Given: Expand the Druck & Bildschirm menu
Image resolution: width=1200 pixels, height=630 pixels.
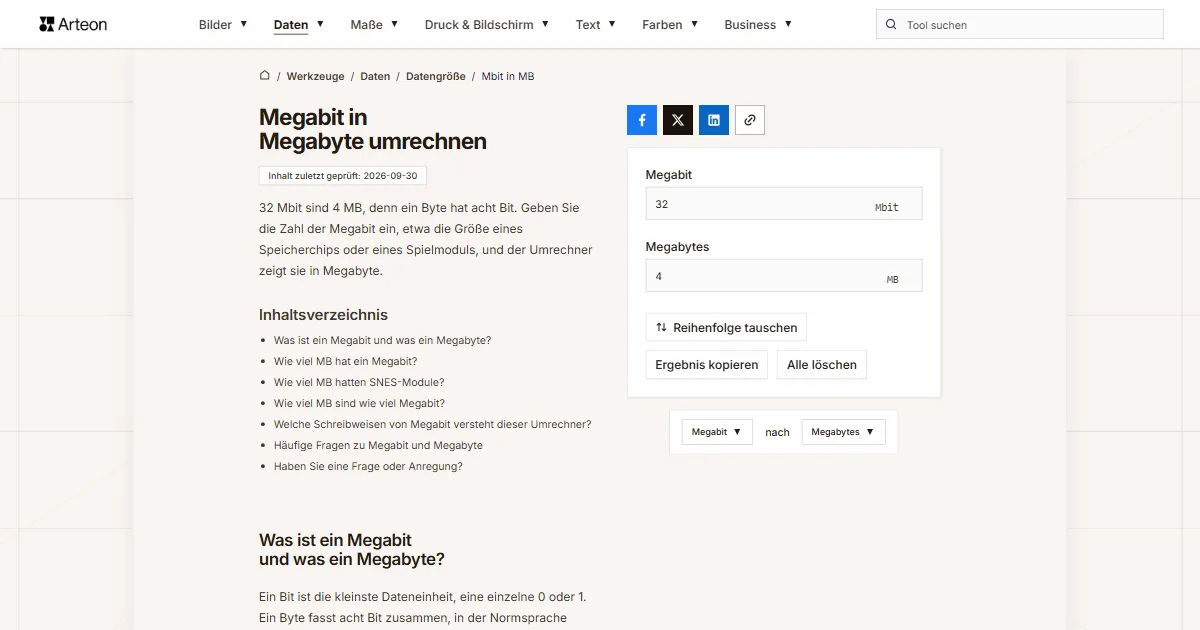Looking at the screenshot, I should pyautogui.click(x=488, y=24).
